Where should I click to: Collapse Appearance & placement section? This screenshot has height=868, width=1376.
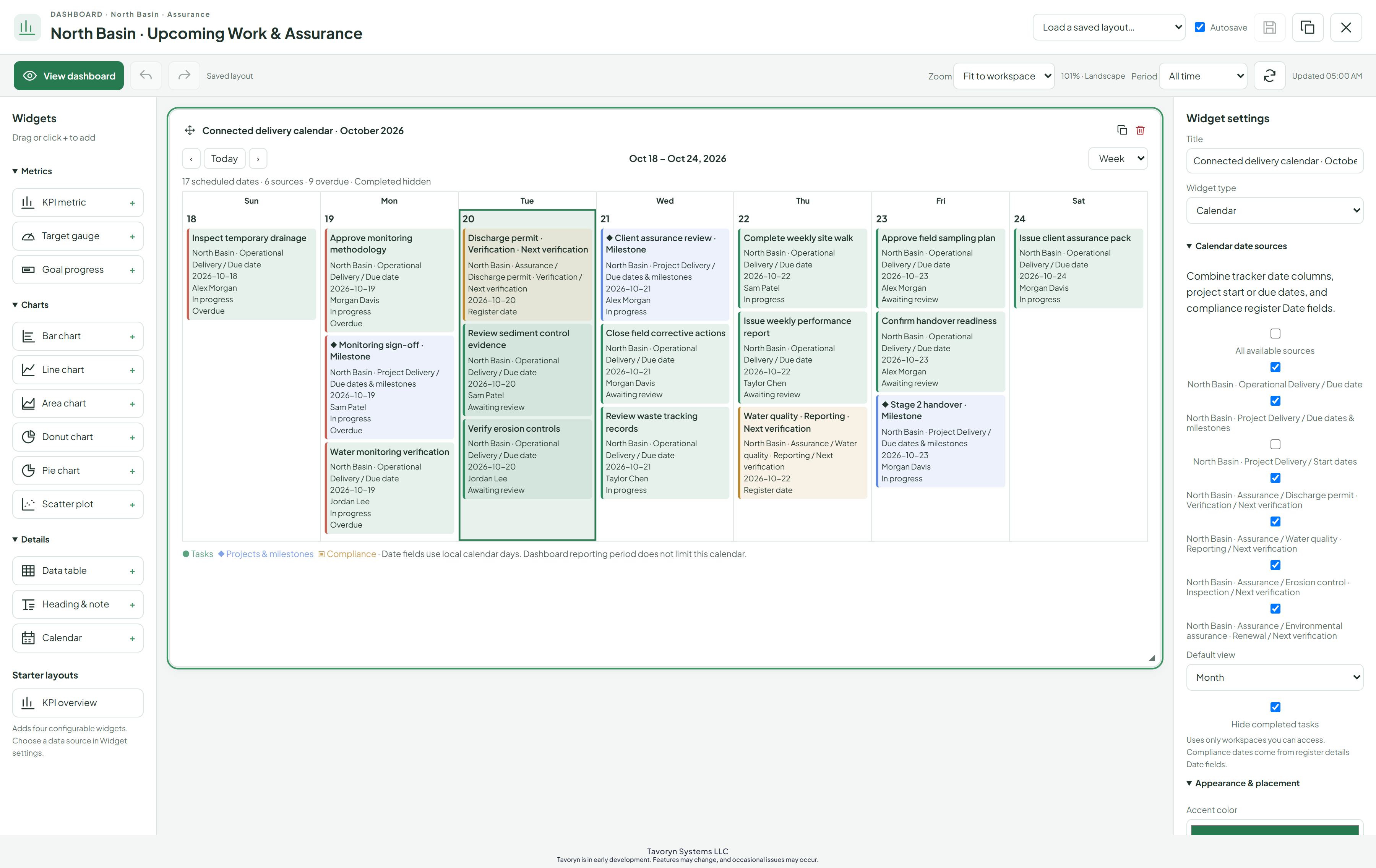(1242, 783)
